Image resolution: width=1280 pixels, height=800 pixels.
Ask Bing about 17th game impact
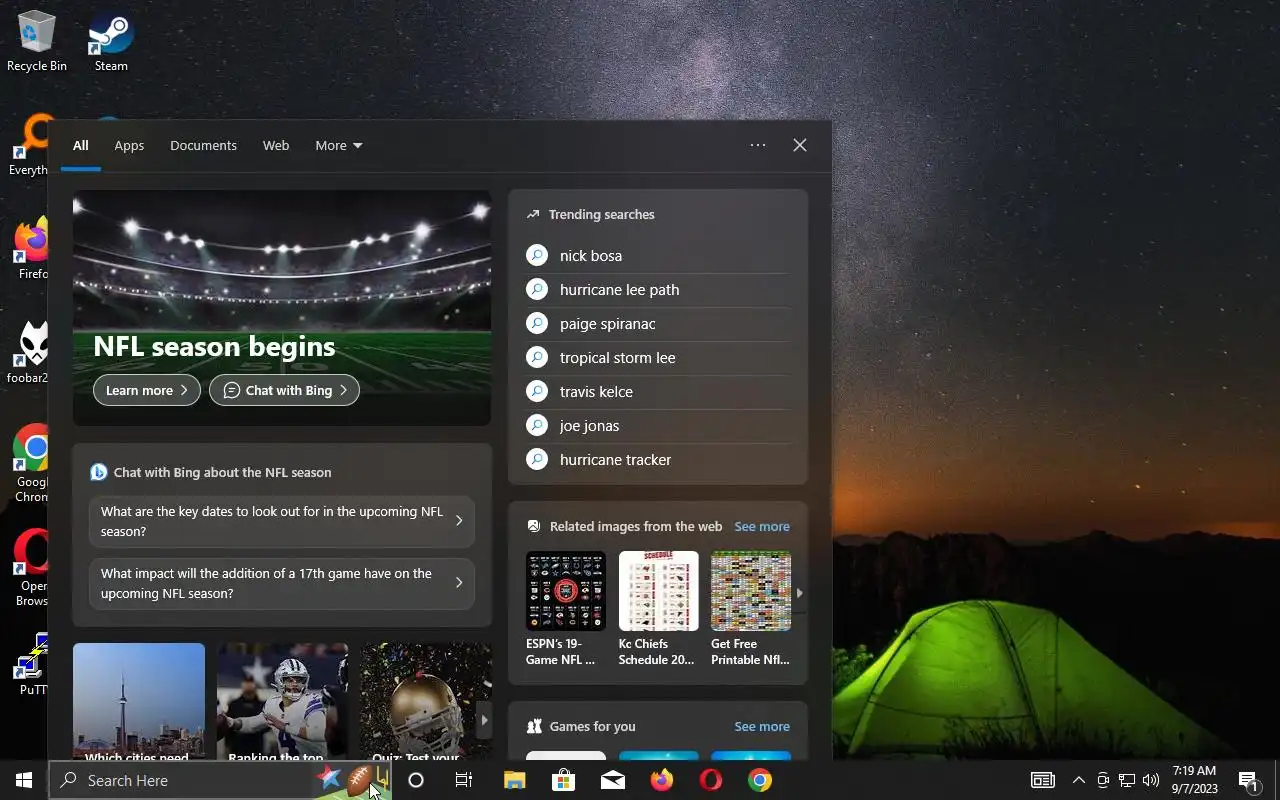(x=282, y=583)
